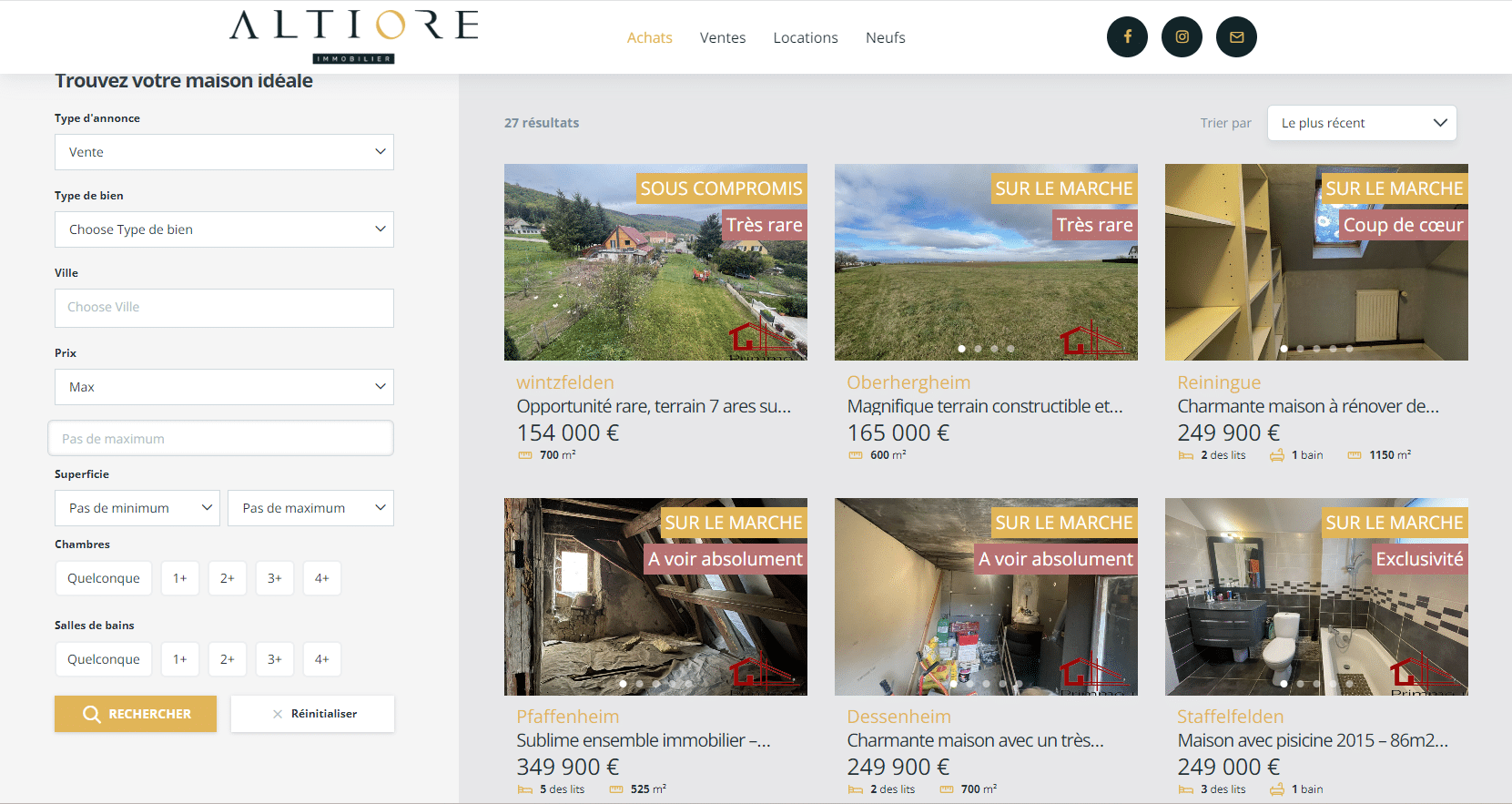Open the Neufs menu item
Viewport: 1512px width, 804px height.
pos(886,37)
